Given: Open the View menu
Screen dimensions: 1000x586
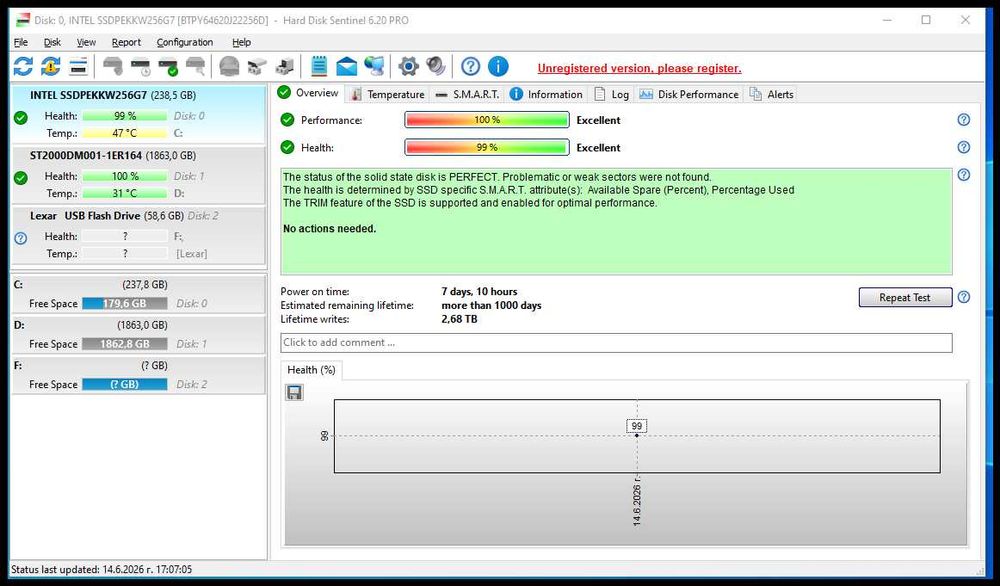Looking at the screenshot, I should tap(86, 42).
